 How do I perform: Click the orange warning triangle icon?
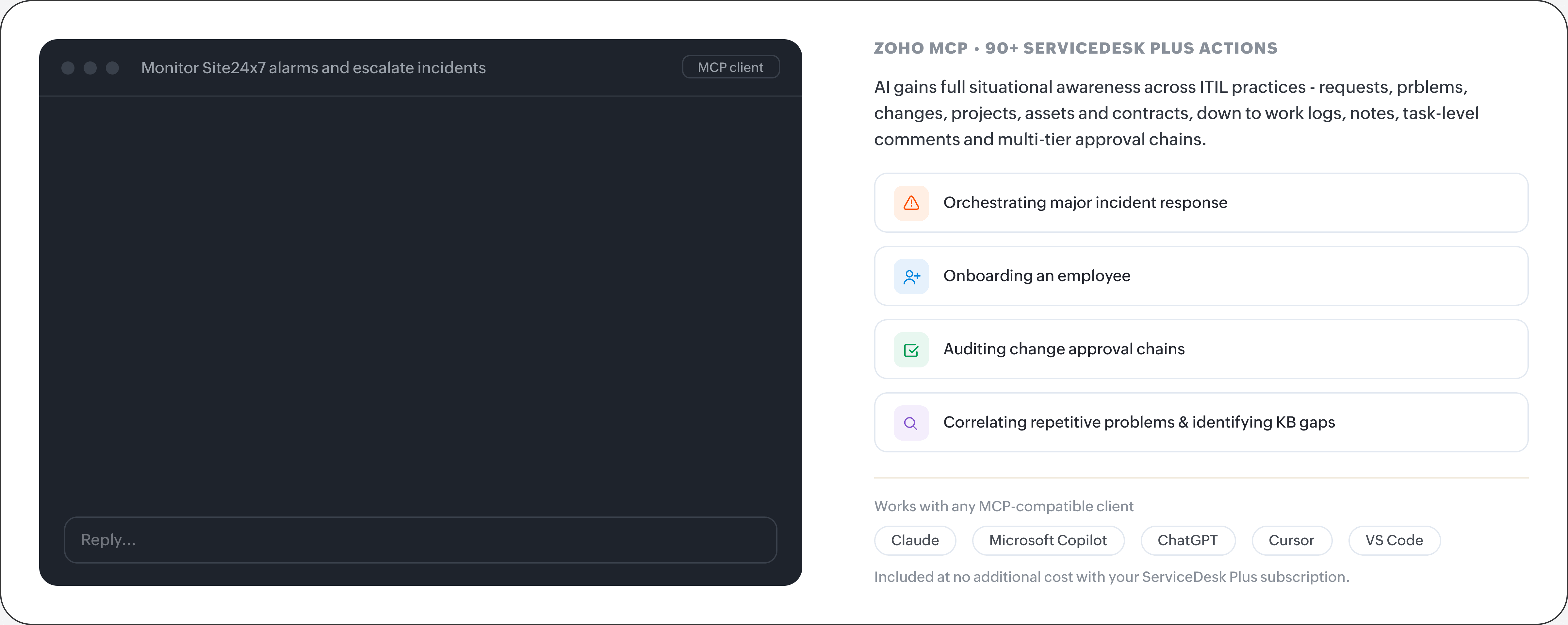pyautogui.click(x=911, y=203)
